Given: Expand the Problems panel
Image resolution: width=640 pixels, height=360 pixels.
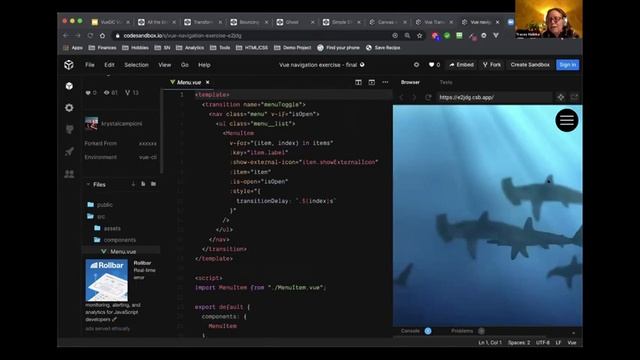Looking at the screenshot, I should (462, 331).
